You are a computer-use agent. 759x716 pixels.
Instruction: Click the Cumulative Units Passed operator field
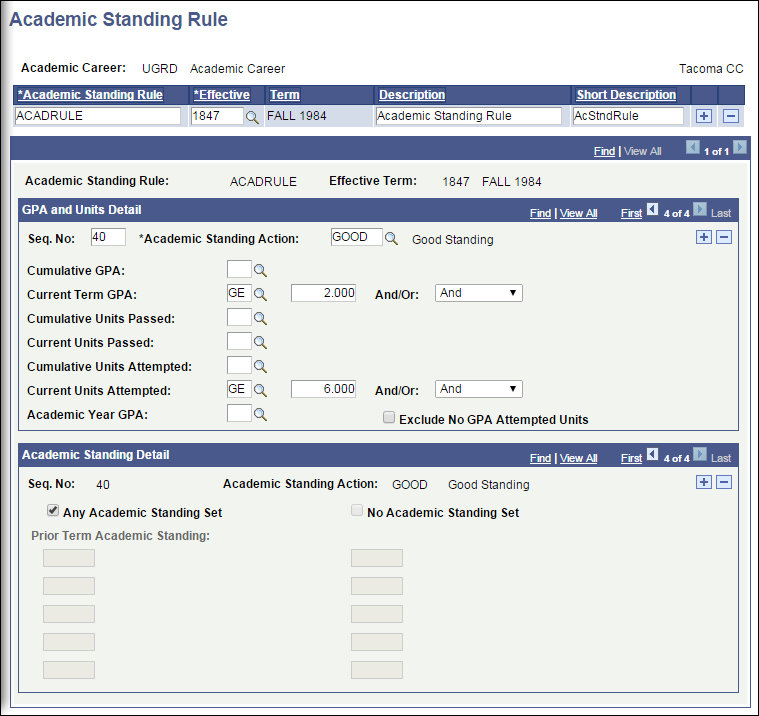[239, 317]
